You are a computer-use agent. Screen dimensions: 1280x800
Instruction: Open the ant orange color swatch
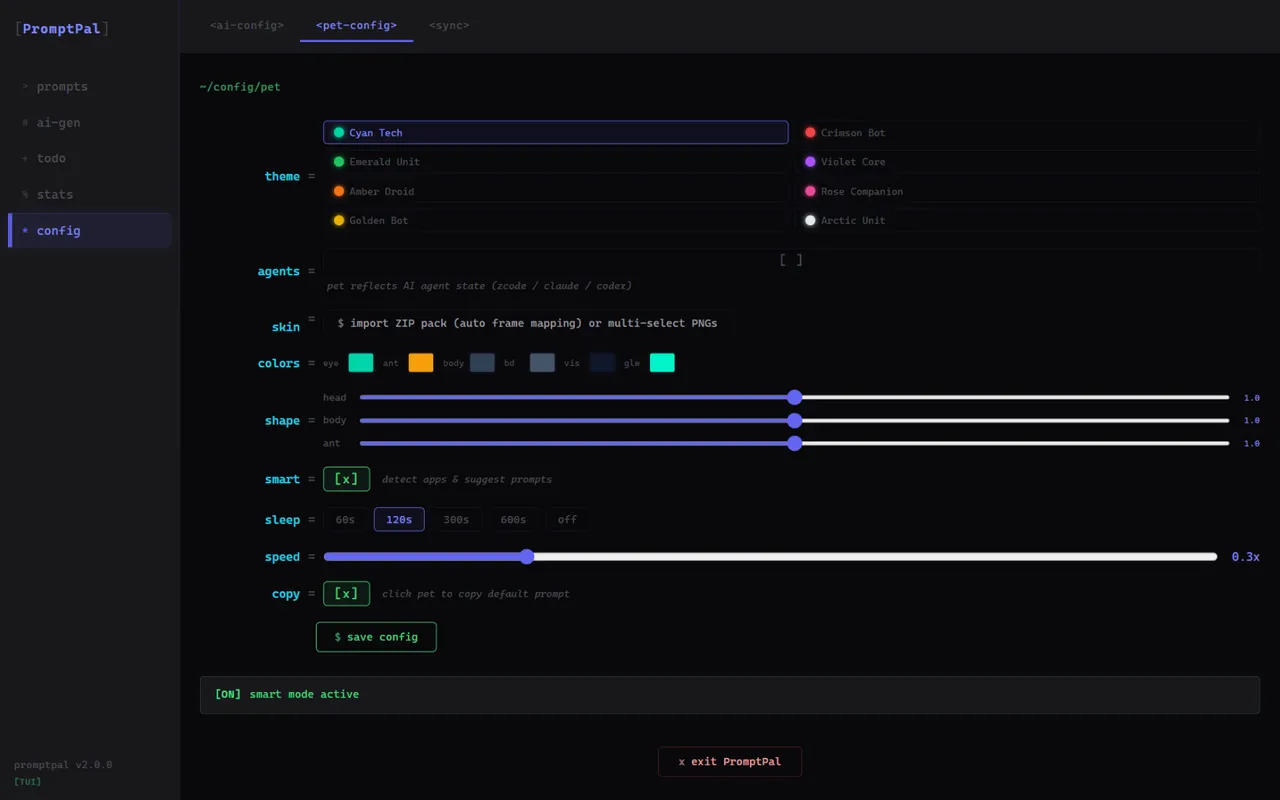coord(421,363)
